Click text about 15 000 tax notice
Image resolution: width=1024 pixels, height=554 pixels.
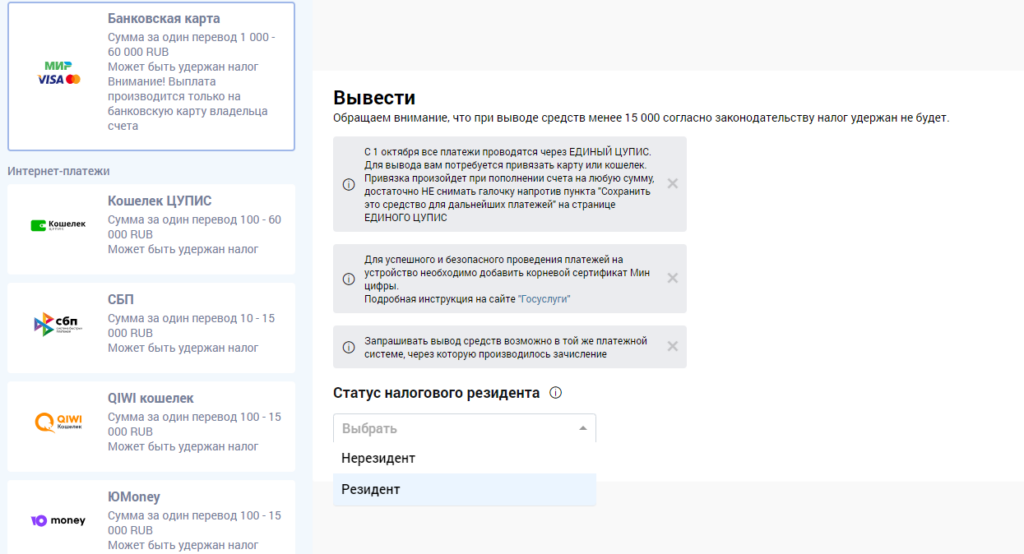[x=641, y=118]
